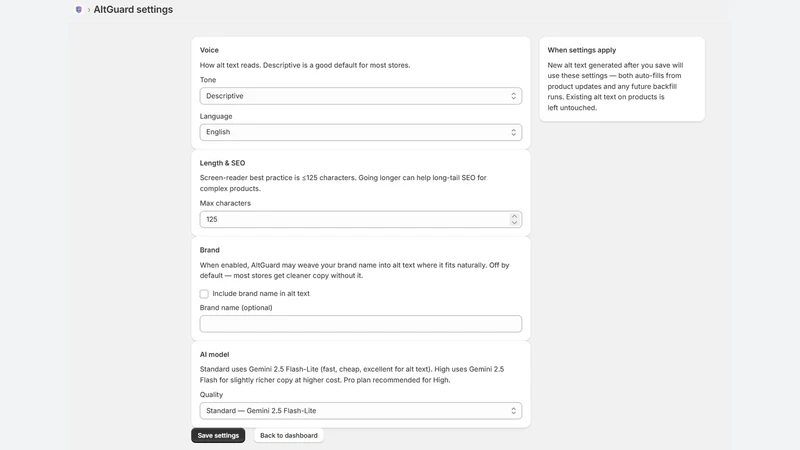Click the Length & SEO heading
The height and width of the screenshot is (450, 800).
[x=222, y=163]
